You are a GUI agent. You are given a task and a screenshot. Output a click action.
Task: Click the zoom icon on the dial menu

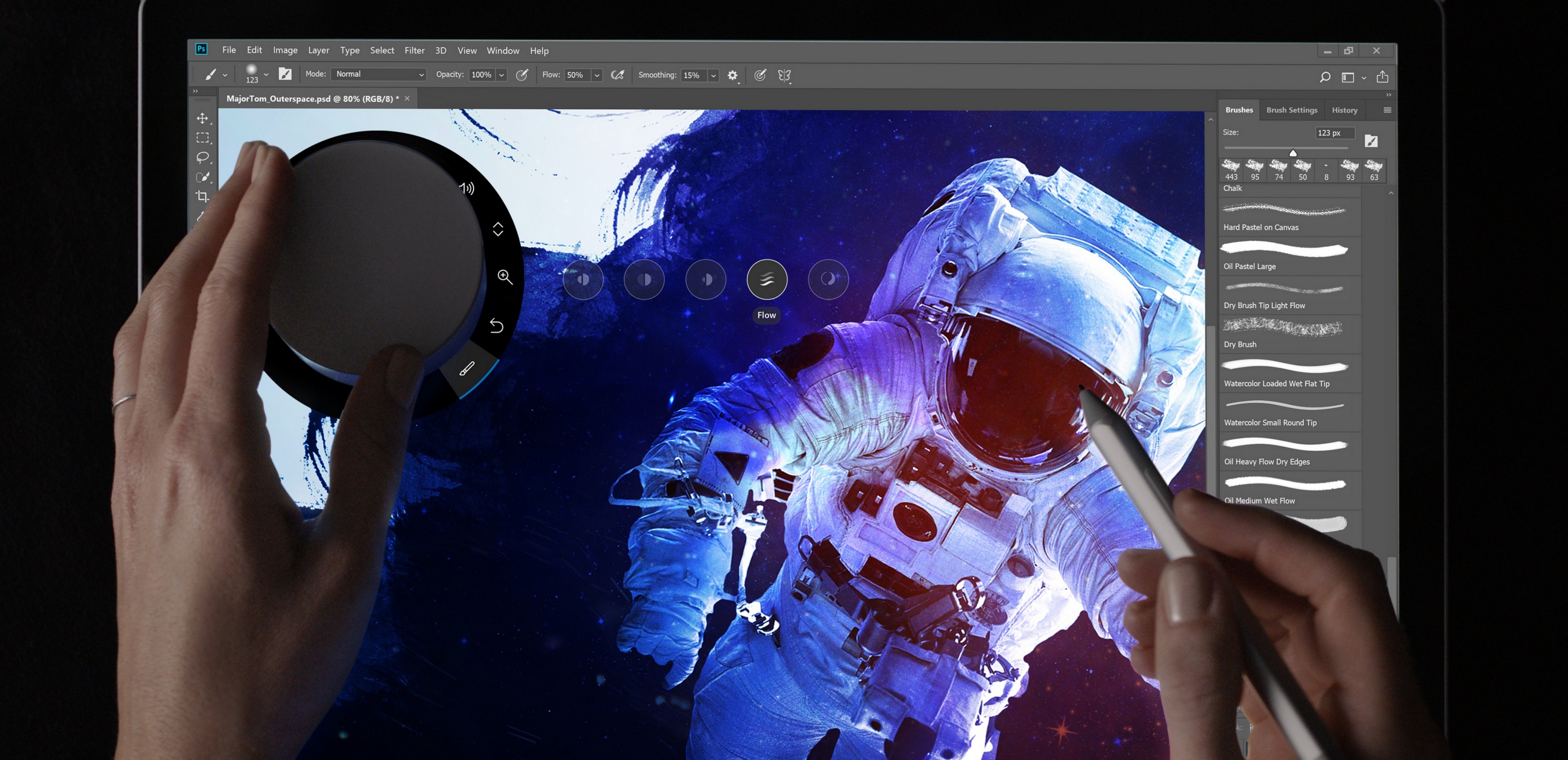click(x=505, y=277)
